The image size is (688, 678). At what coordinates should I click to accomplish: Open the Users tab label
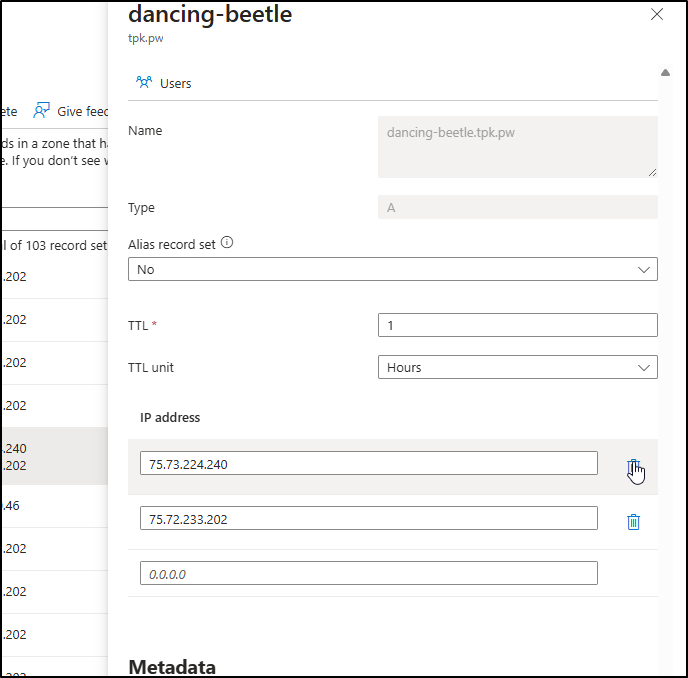pos(176,83)
